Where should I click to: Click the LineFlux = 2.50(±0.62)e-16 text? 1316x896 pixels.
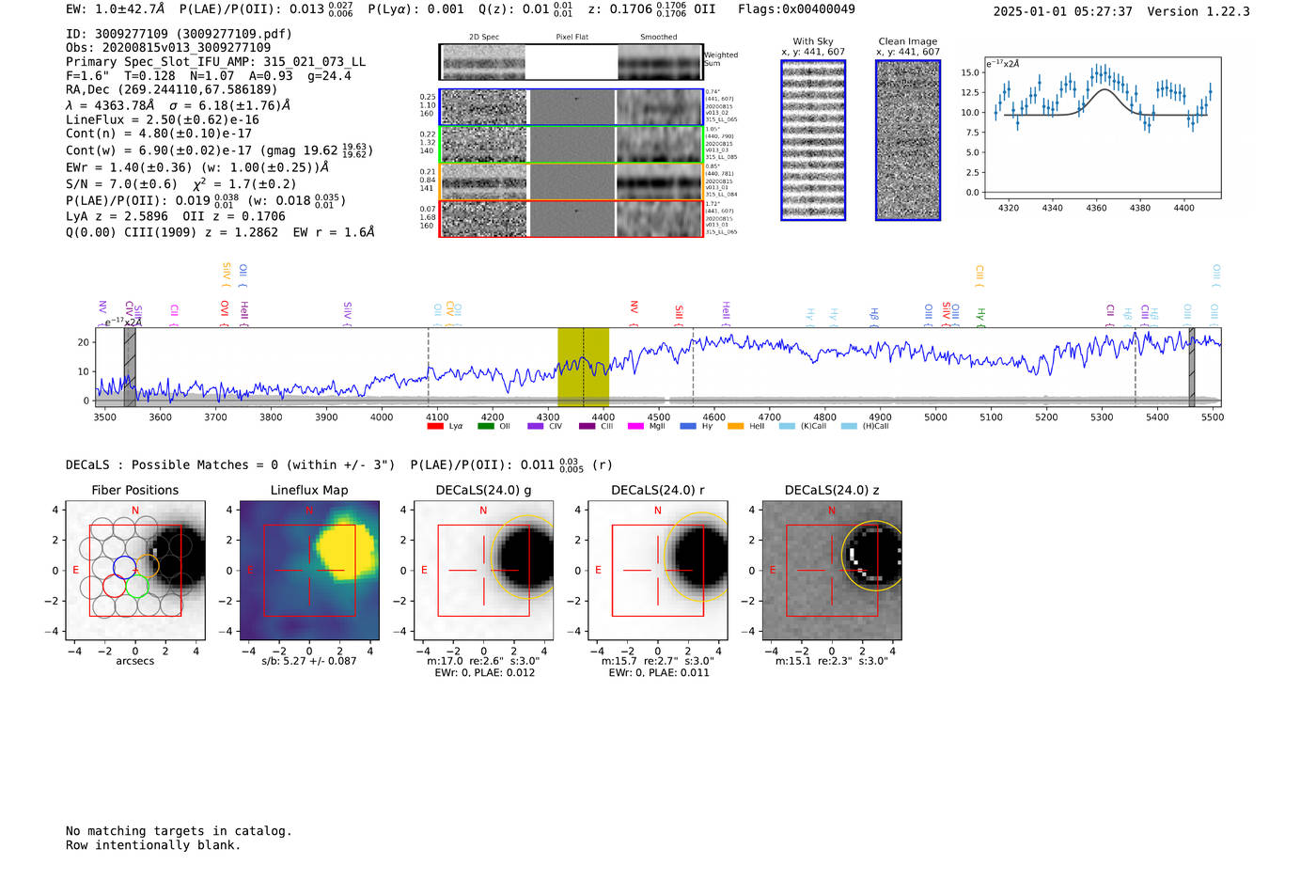pyautogui.click(x=163, y=120)
